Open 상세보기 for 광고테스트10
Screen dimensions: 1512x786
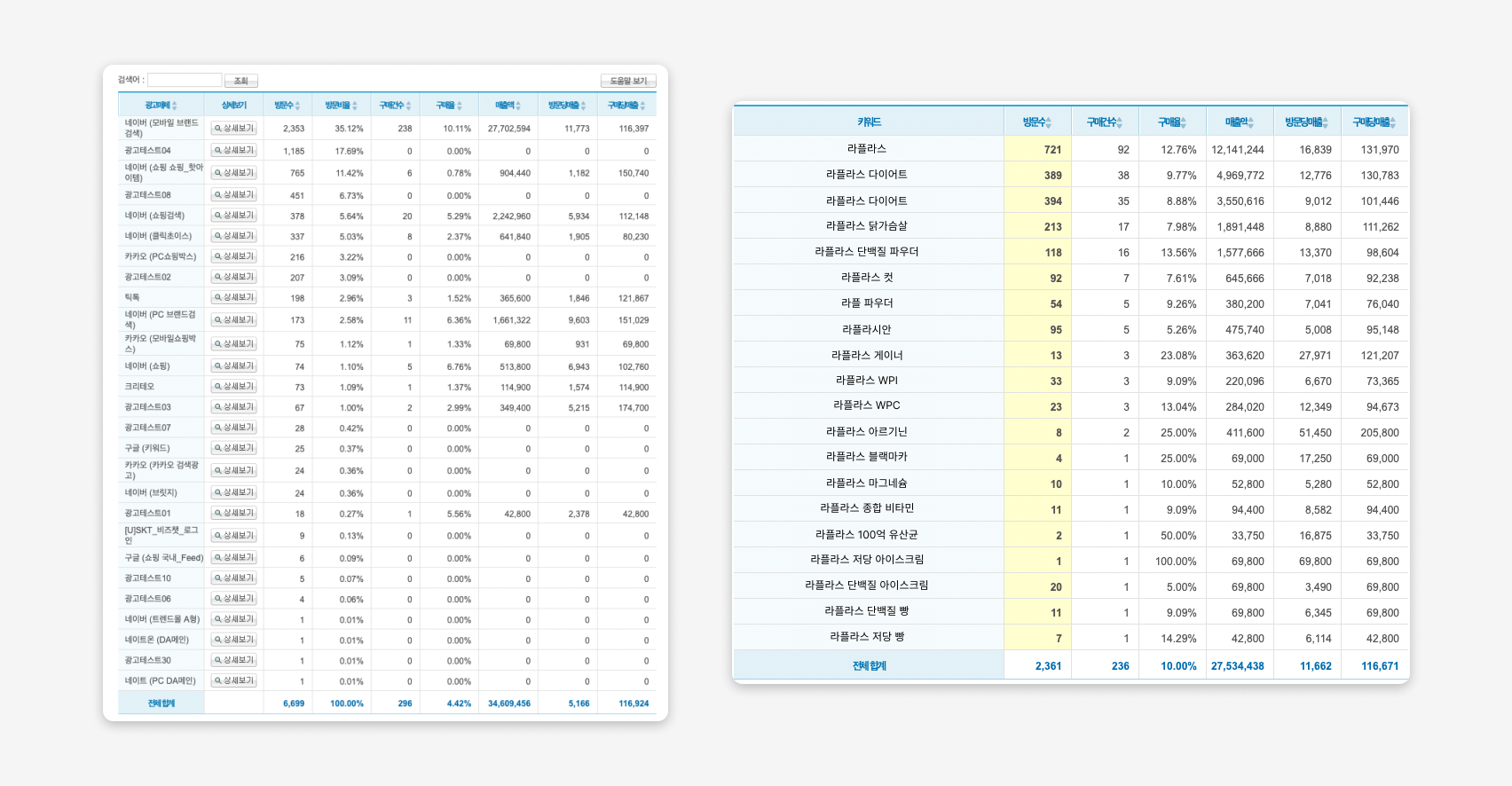tap(233, 578)
